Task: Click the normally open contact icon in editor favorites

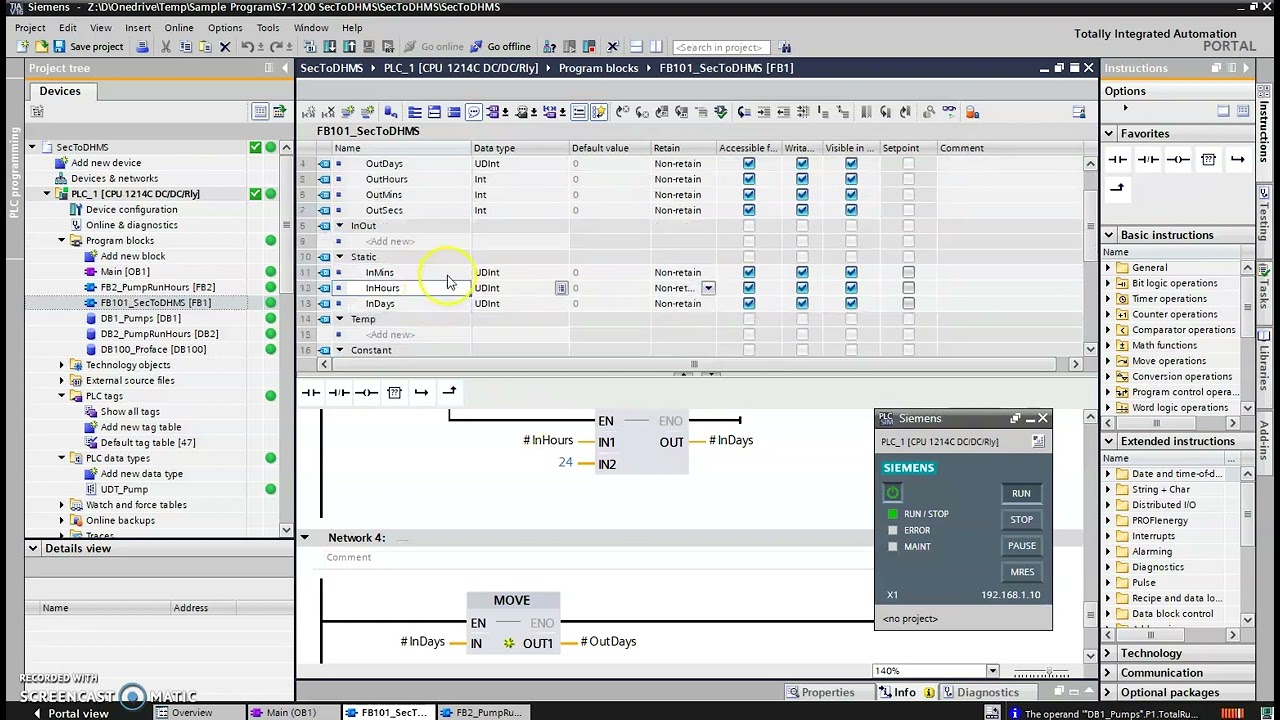Action: point(311,392)
